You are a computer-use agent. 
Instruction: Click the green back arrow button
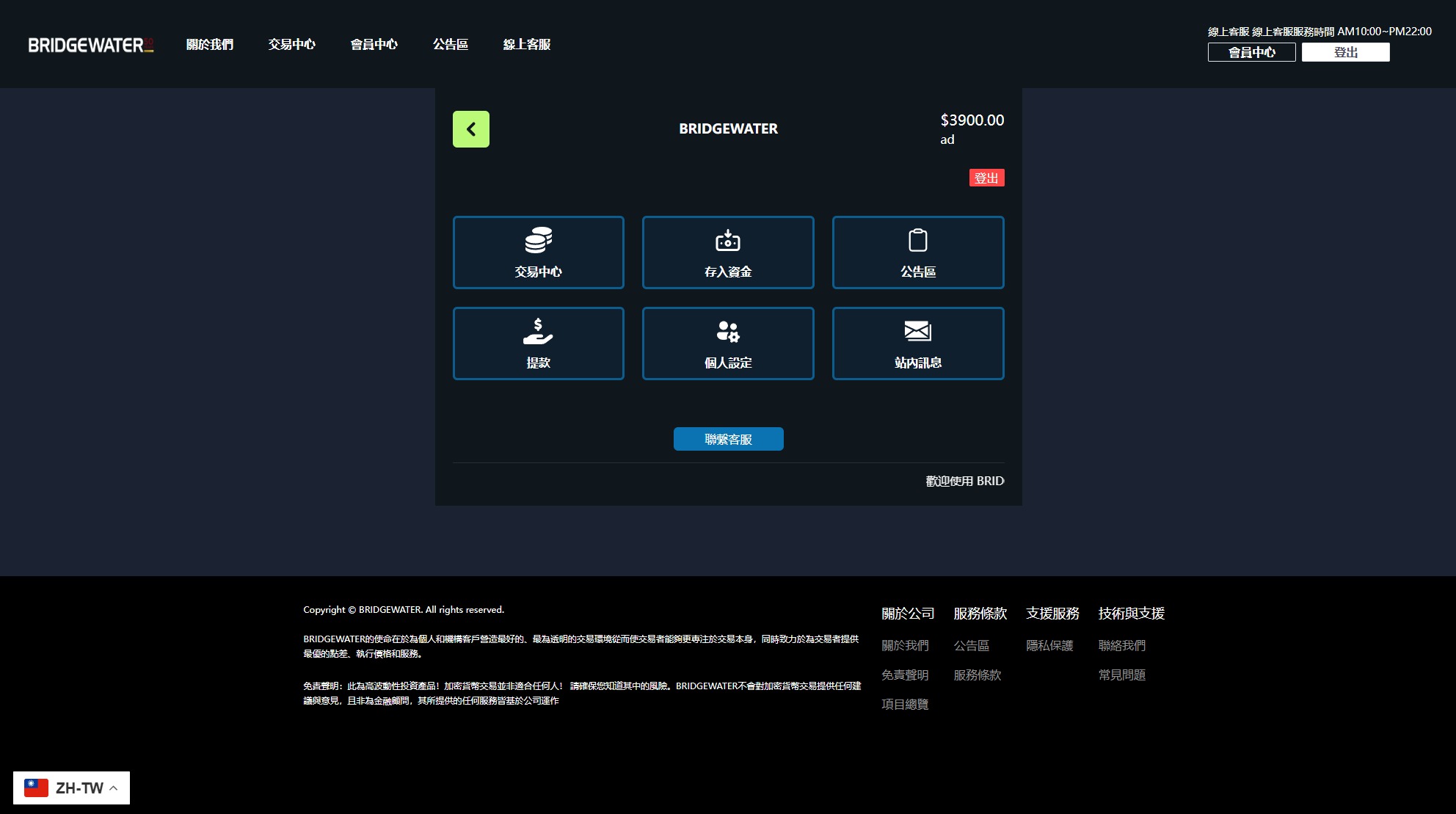pos(470,128)
